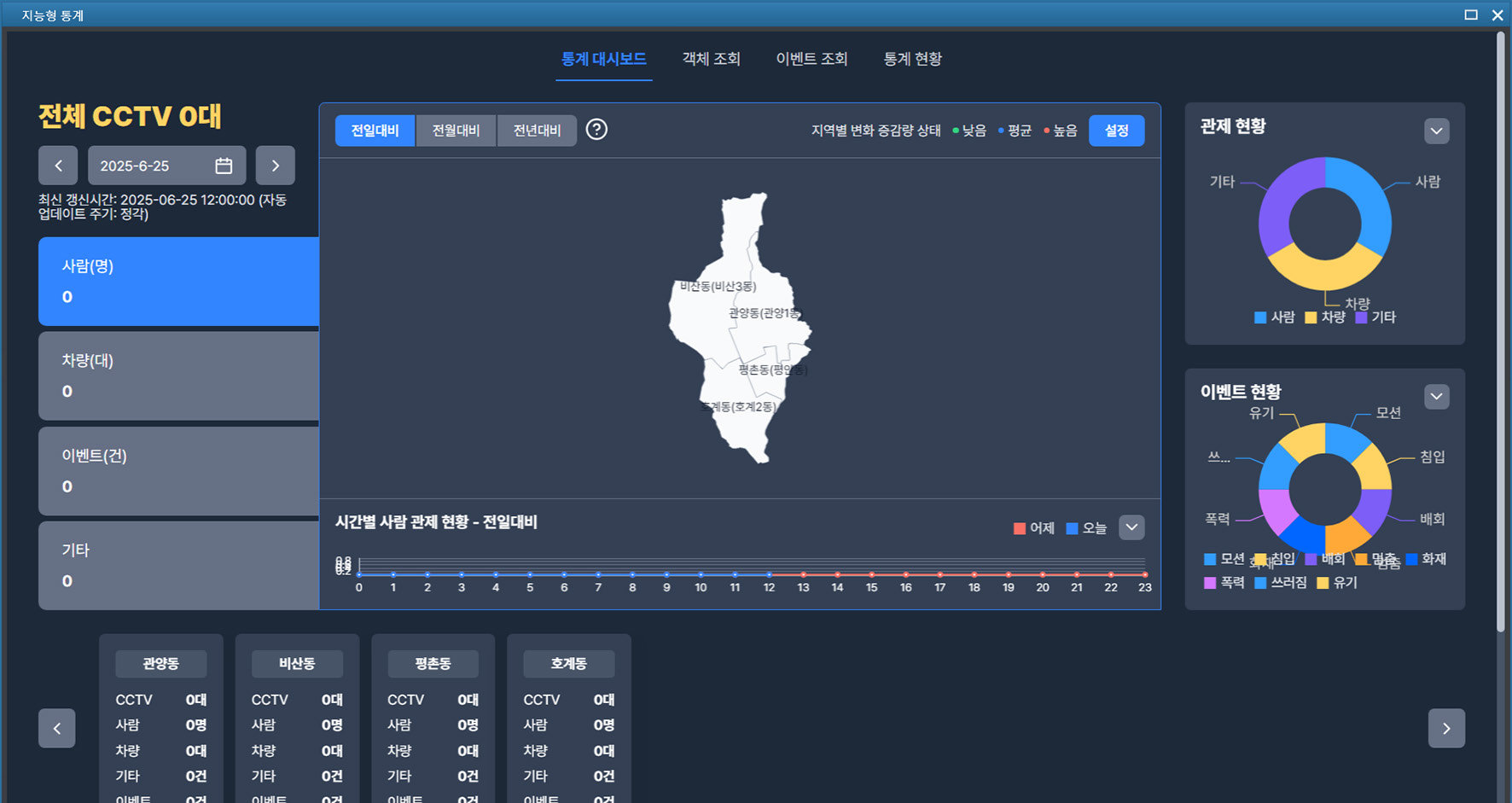Viewport: 1512px width, 803px height.
Task: Toggle the 사람 legend in 관제 현황
Action: [x=1275, y=317]
